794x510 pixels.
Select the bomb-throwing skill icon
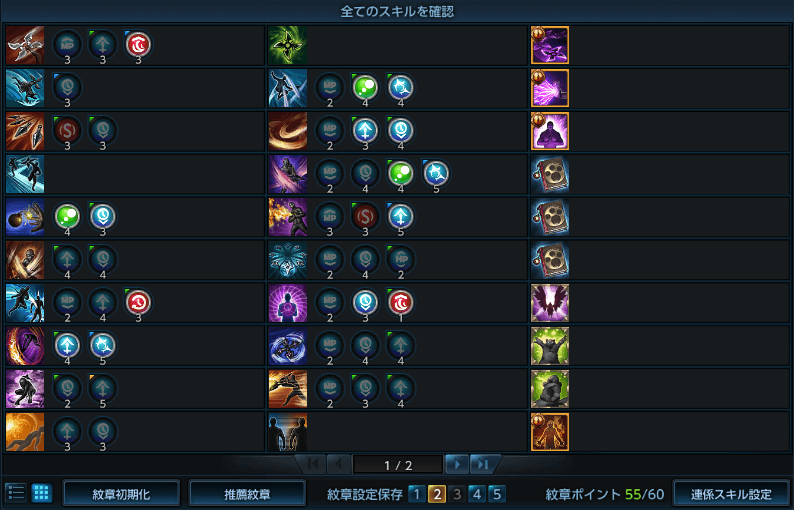point(25,217)
